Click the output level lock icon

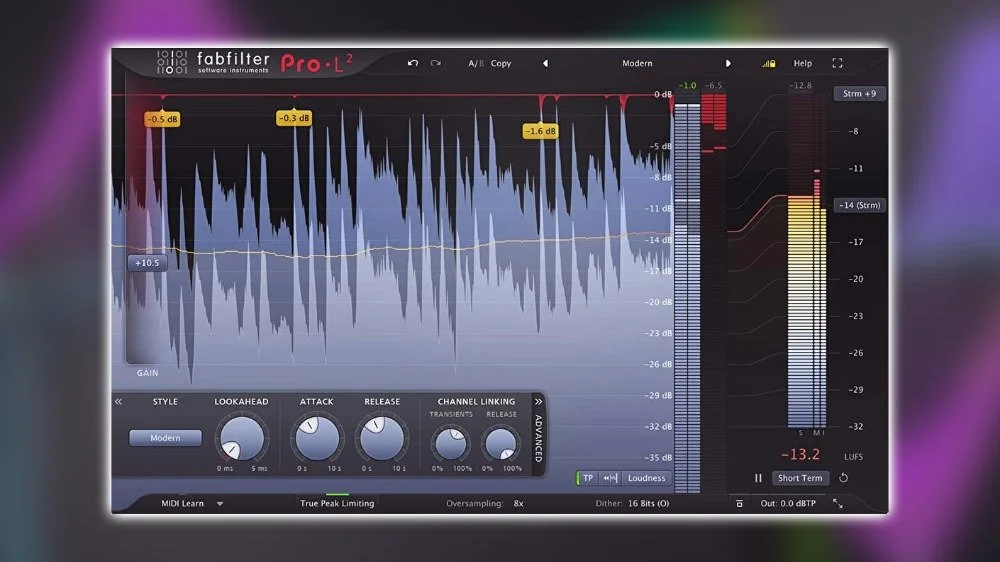769,63
